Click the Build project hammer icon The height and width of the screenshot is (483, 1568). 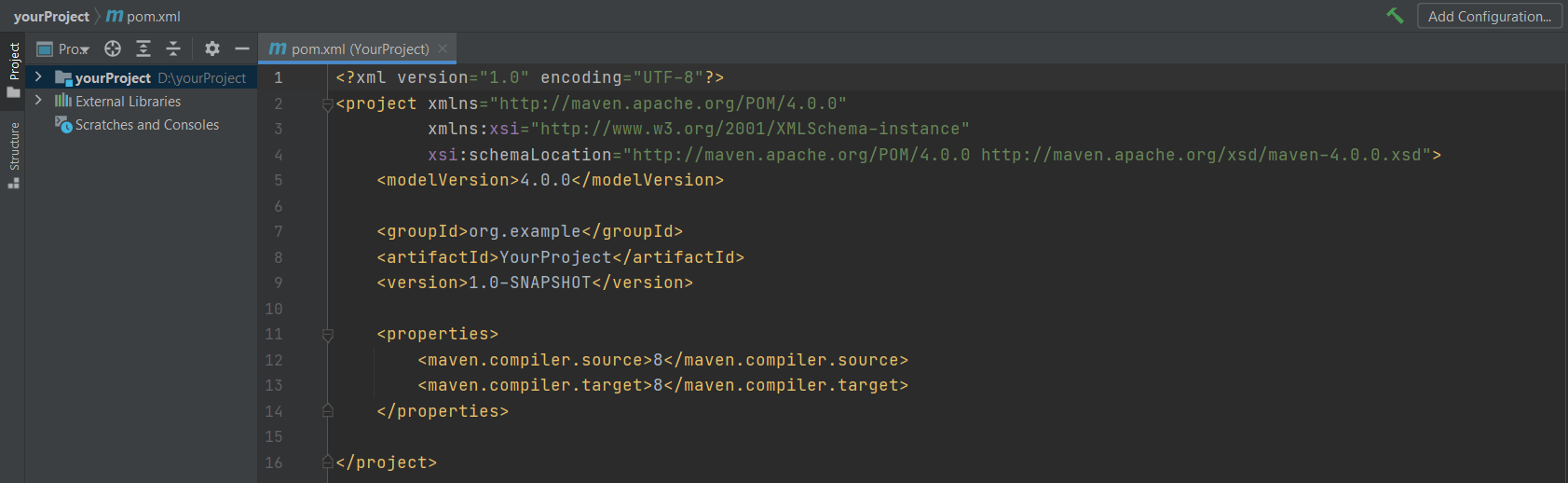click(x=1395, y=16)
